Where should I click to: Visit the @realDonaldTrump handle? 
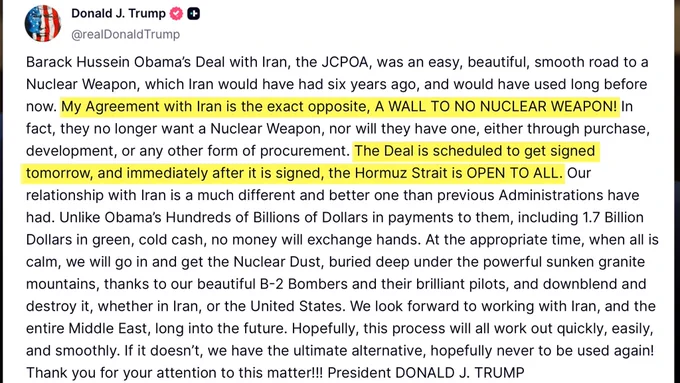[x=125, y=34]
